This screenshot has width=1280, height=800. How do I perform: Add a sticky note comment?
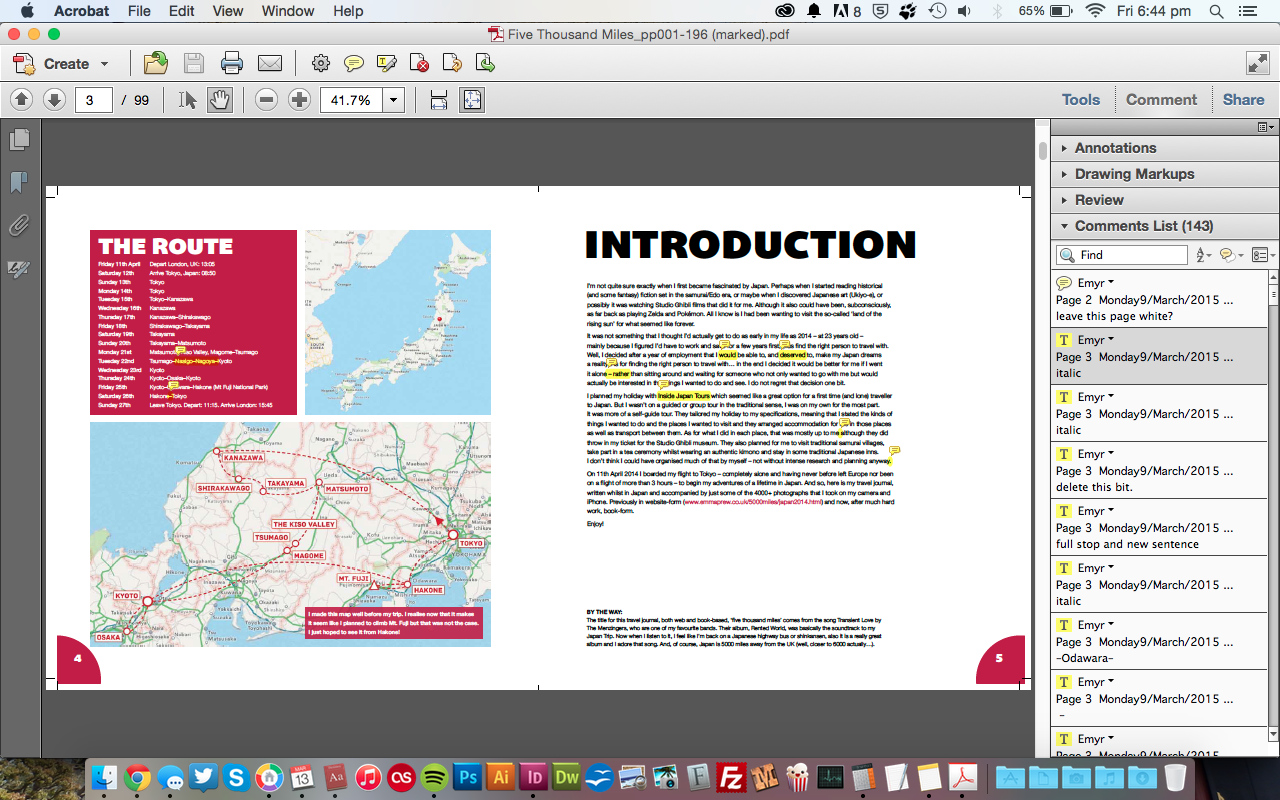tap(353, 64)
